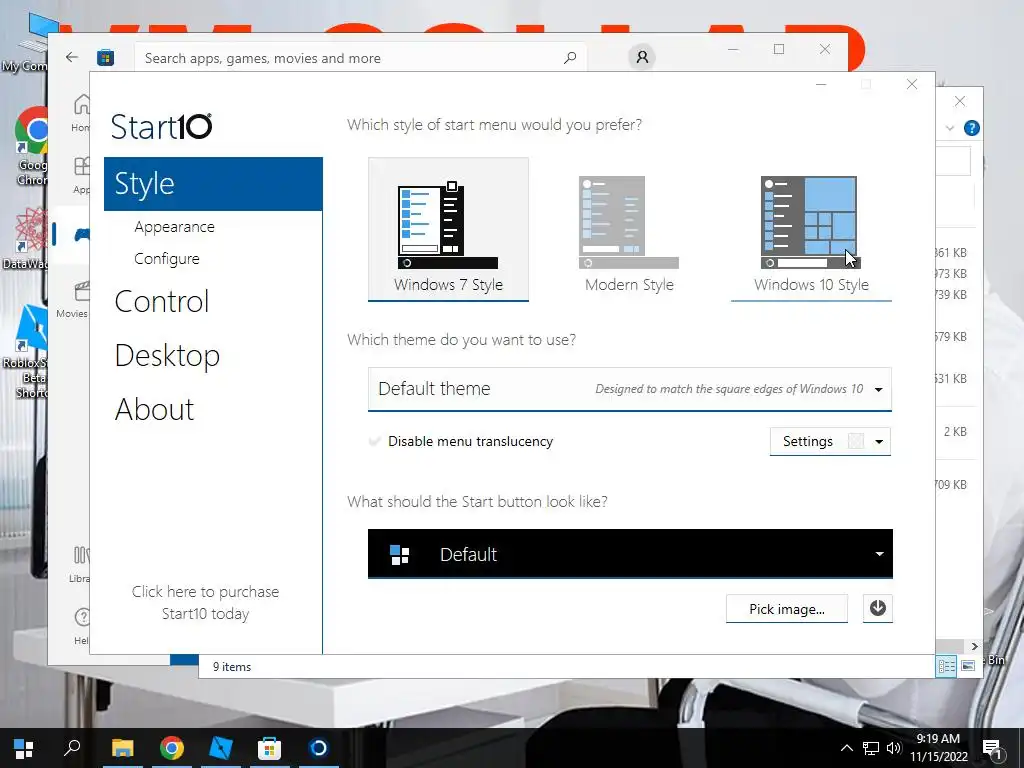Switch to the Control section
Screen dimensions: 1024x768
(x=162, y=302)
